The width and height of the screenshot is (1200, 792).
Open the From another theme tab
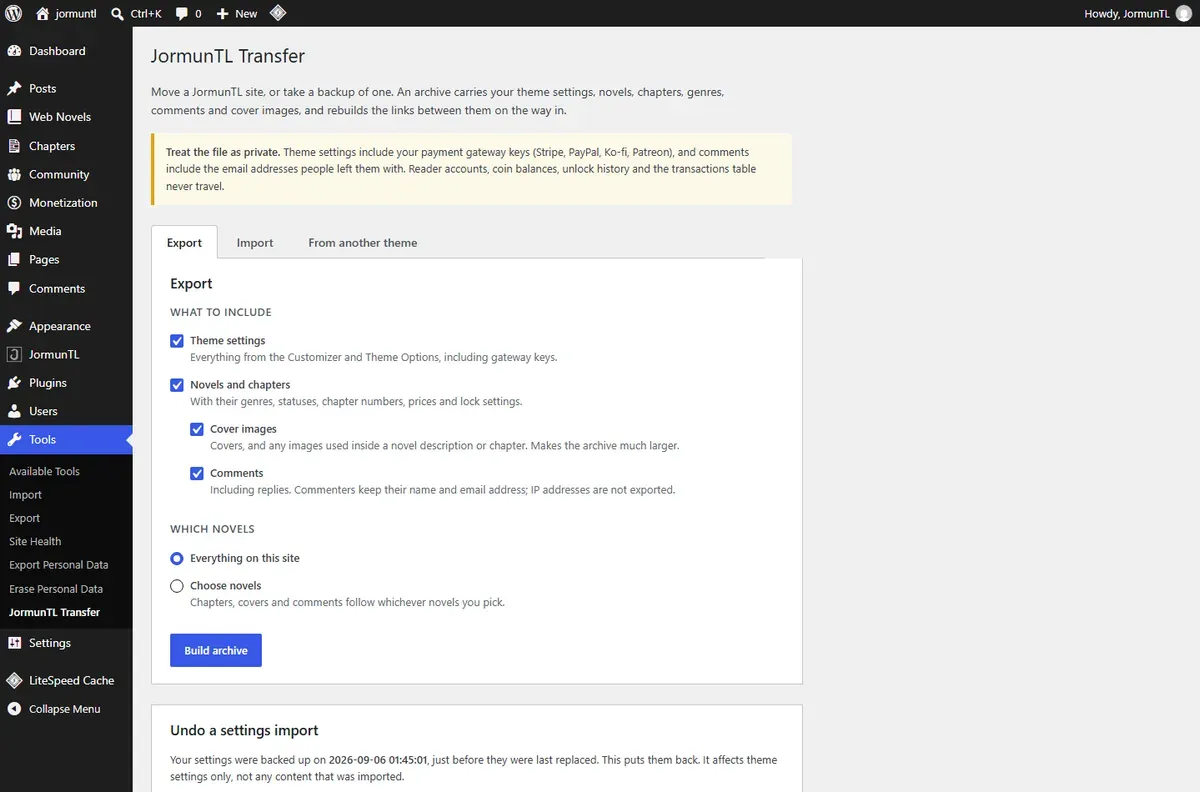click(363, 242)
